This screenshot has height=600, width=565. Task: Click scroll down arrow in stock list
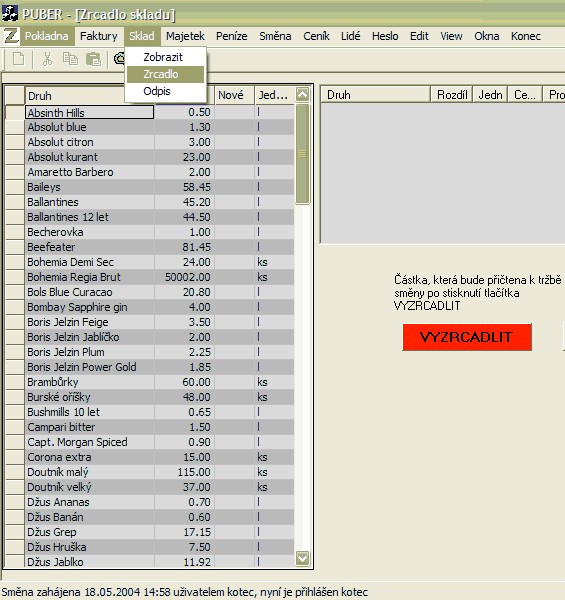tap(302, 558)
